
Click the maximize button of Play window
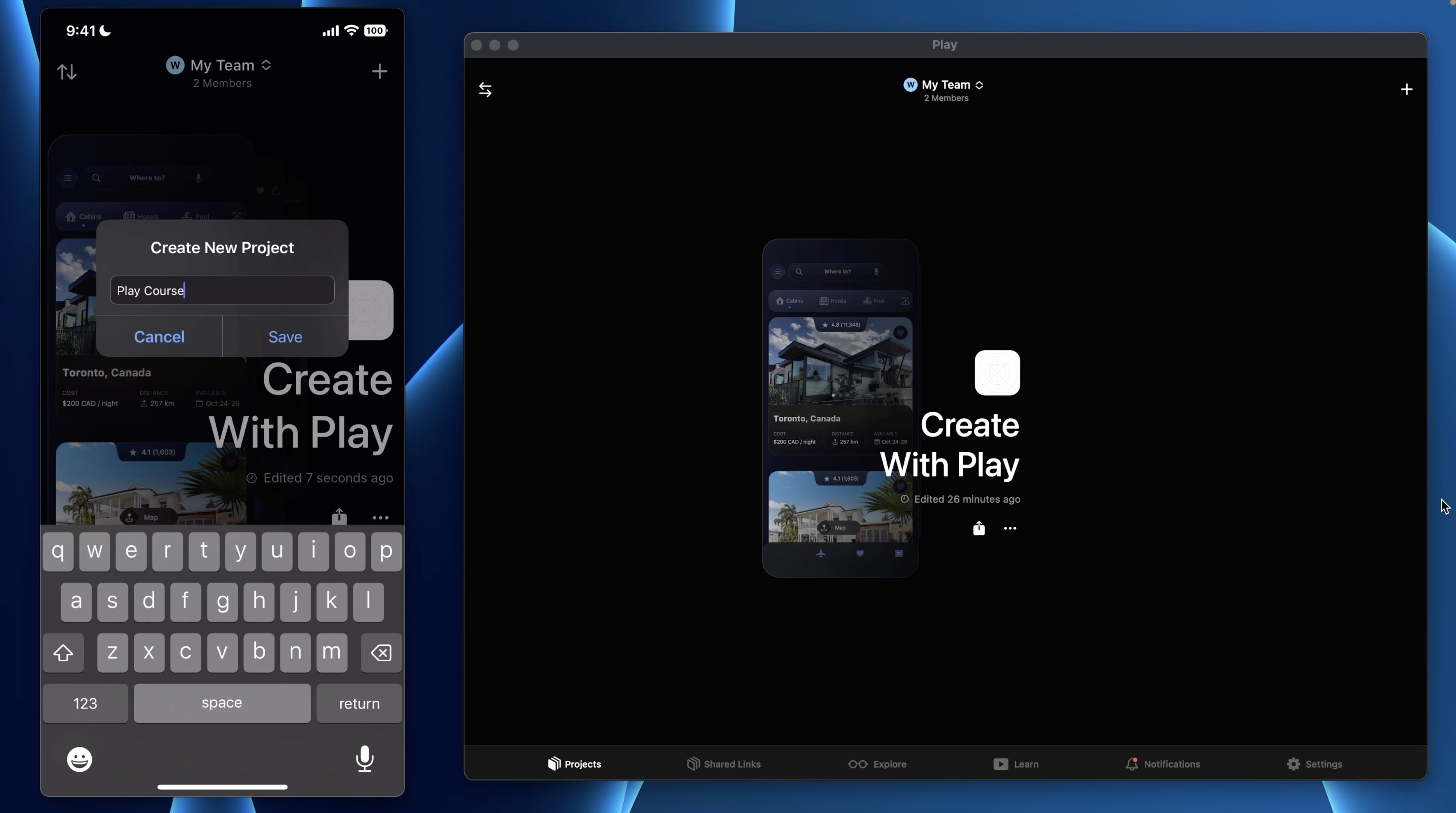click(x=513, y=45)
